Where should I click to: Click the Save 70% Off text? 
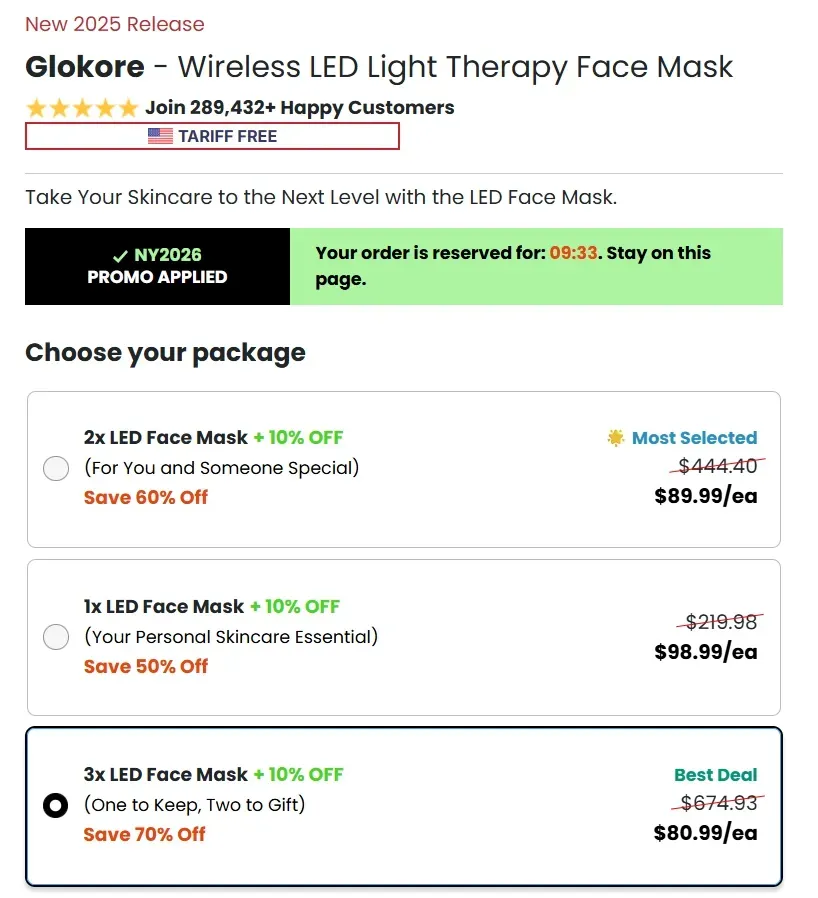146,834
